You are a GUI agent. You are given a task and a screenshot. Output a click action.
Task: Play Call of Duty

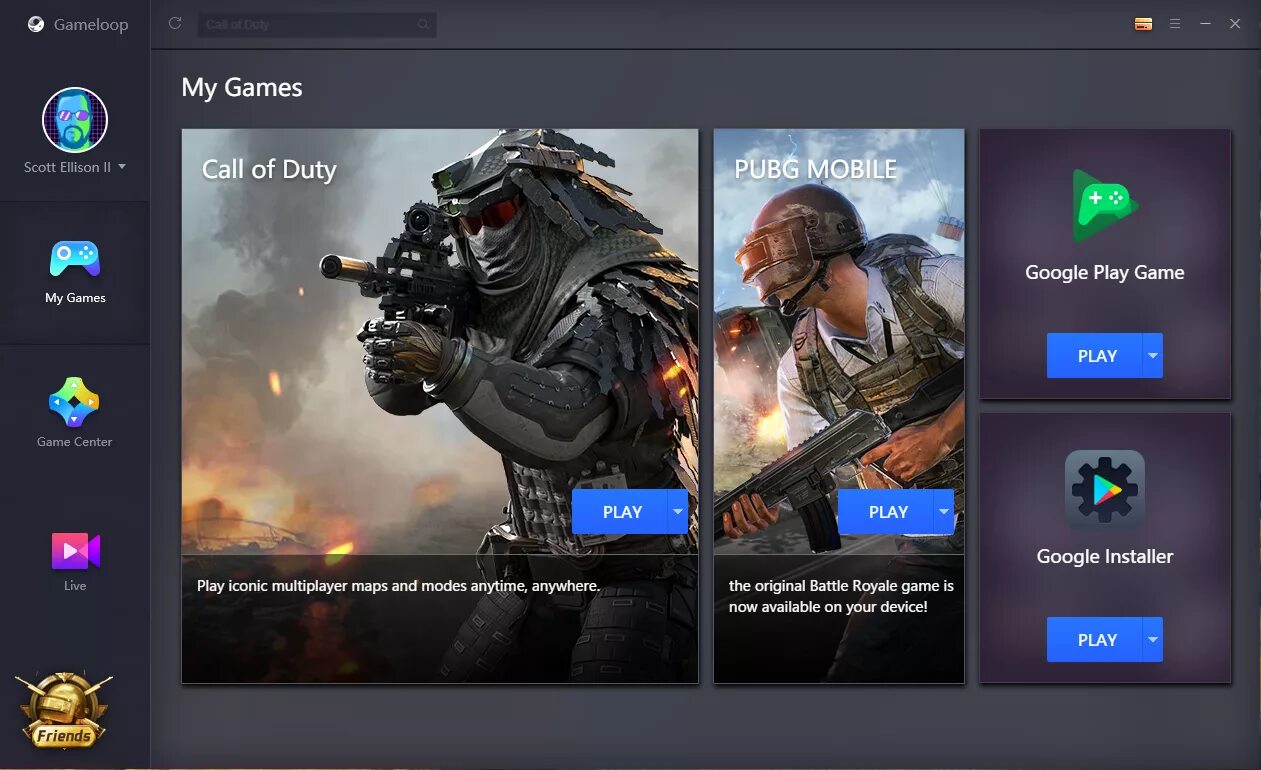[x=620, y=512]
